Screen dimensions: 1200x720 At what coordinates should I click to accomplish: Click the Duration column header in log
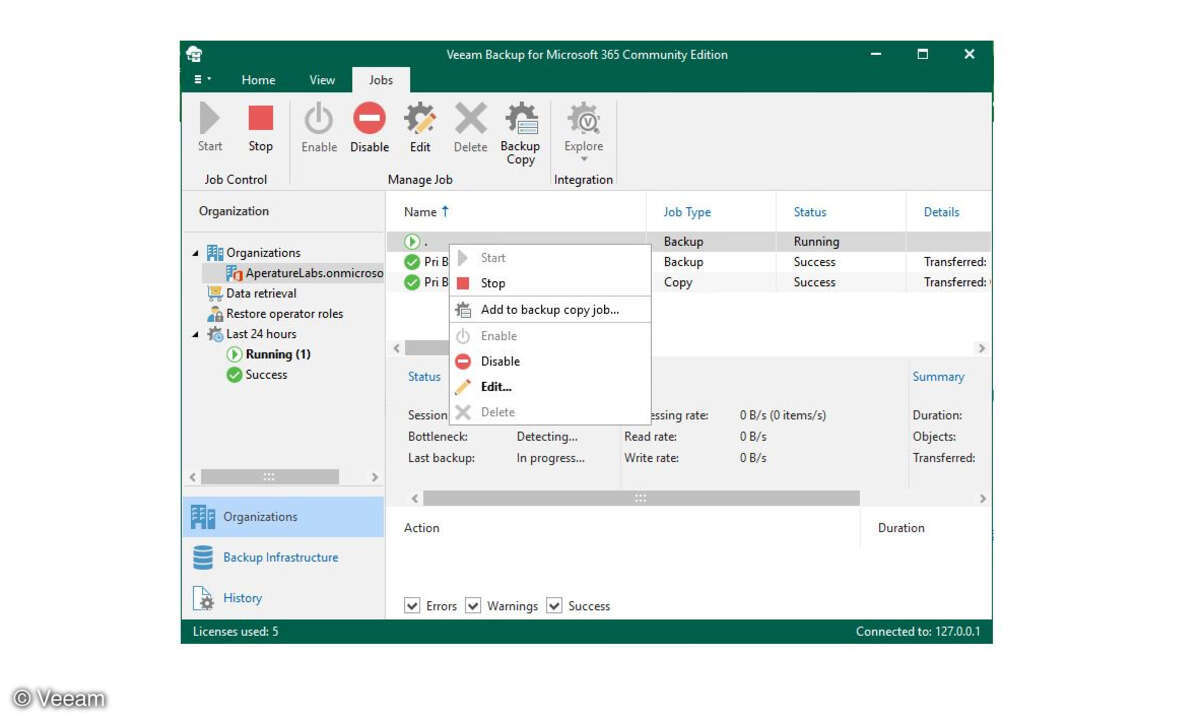(901, 528)
